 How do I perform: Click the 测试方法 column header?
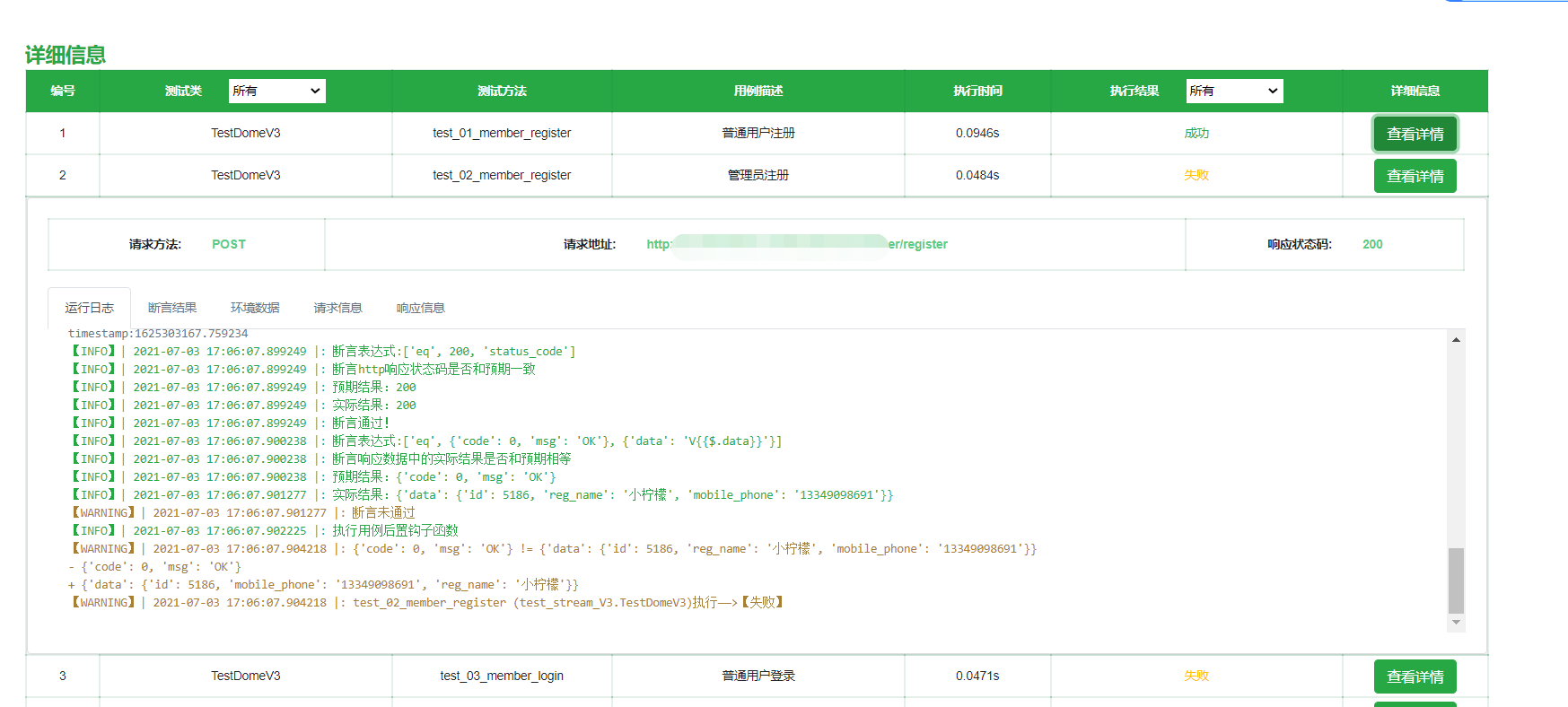pos(502,91)
